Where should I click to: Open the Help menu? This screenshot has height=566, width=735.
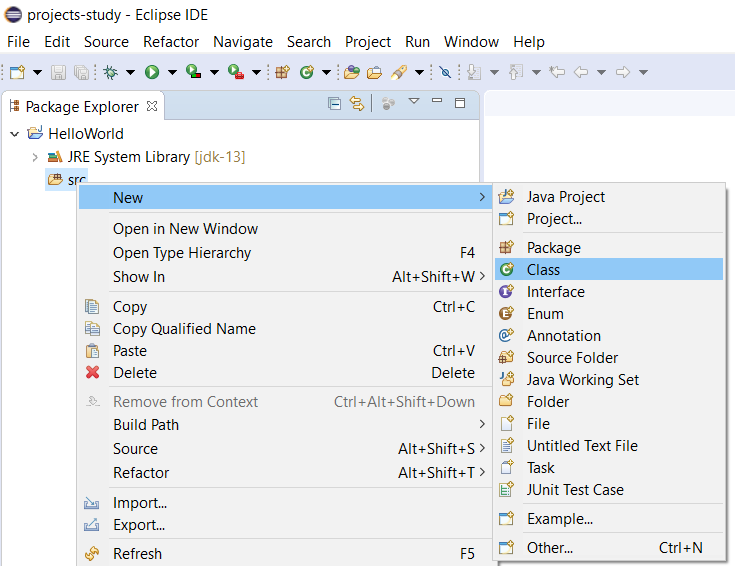pos(529,42)
